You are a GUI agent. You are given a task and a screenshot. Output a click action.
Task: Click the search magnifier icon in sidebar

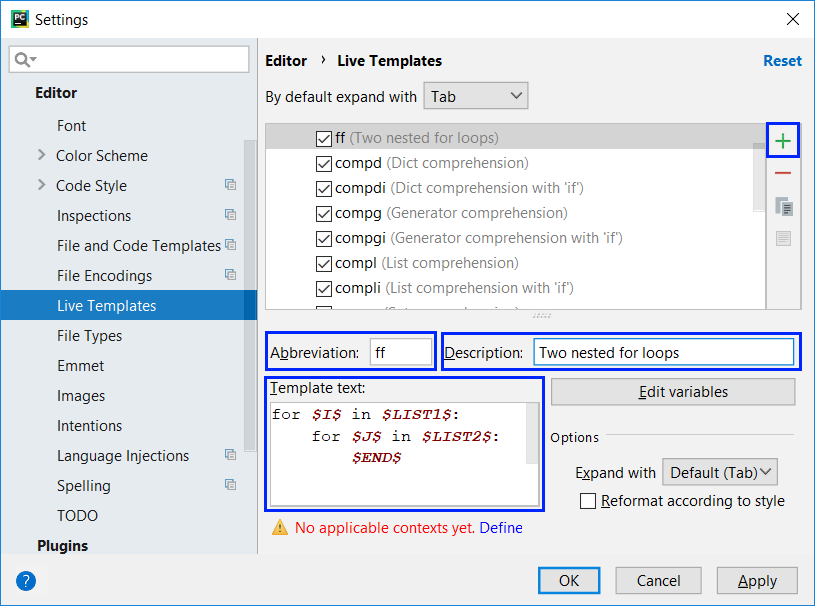click(22, 60)
